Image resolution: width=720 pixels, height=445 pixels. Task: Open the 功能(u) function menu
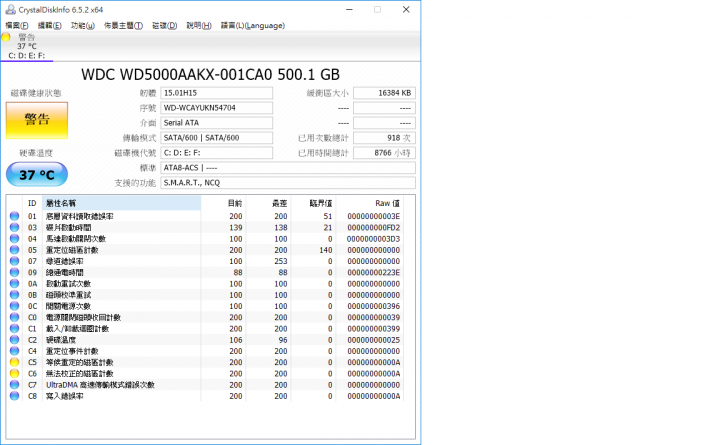click(x=83, y=26)
